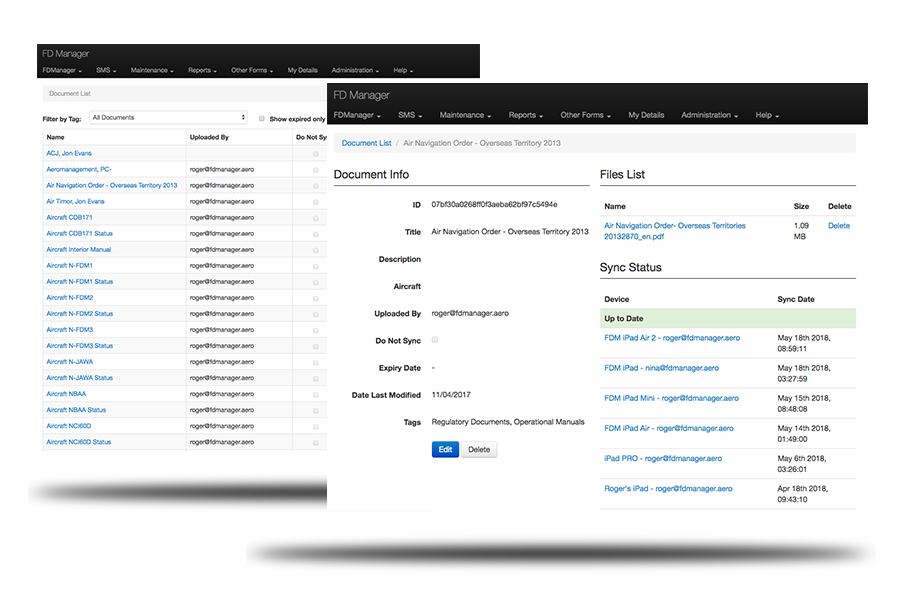The height and width of the screenshot is (613, 913).
Task: Open the Filter by Tag All Documents dropdown
Action: click(x=168, y=118)
